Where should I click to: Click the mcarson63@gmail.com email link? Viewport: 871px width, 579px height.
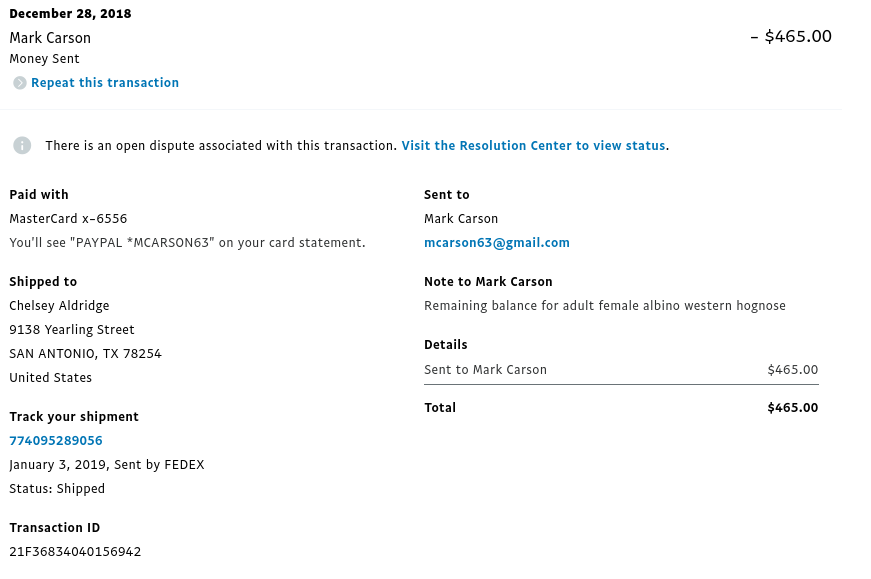(497, 243)
